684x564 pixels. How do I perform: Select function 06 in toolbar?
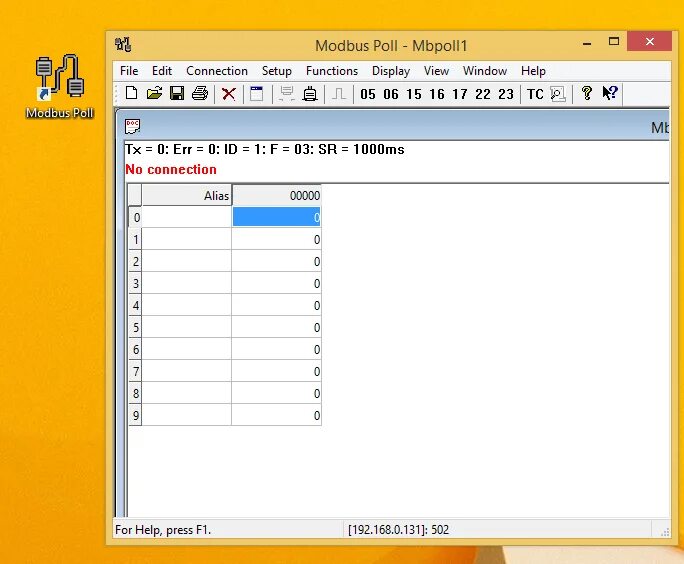coord(391,94)
